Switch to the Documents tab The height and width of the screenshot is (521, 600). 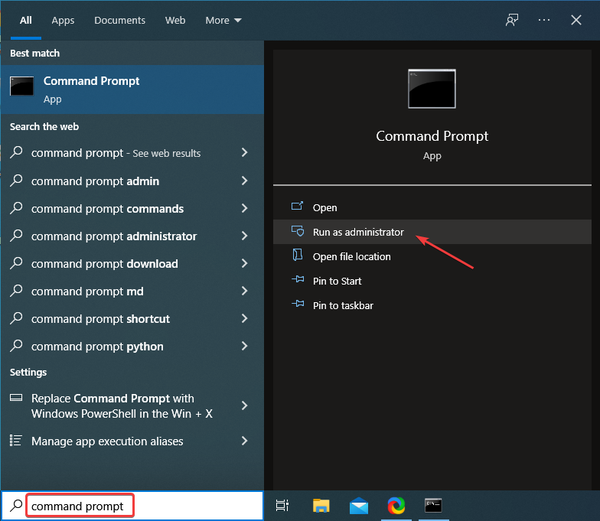coord(120,20)
